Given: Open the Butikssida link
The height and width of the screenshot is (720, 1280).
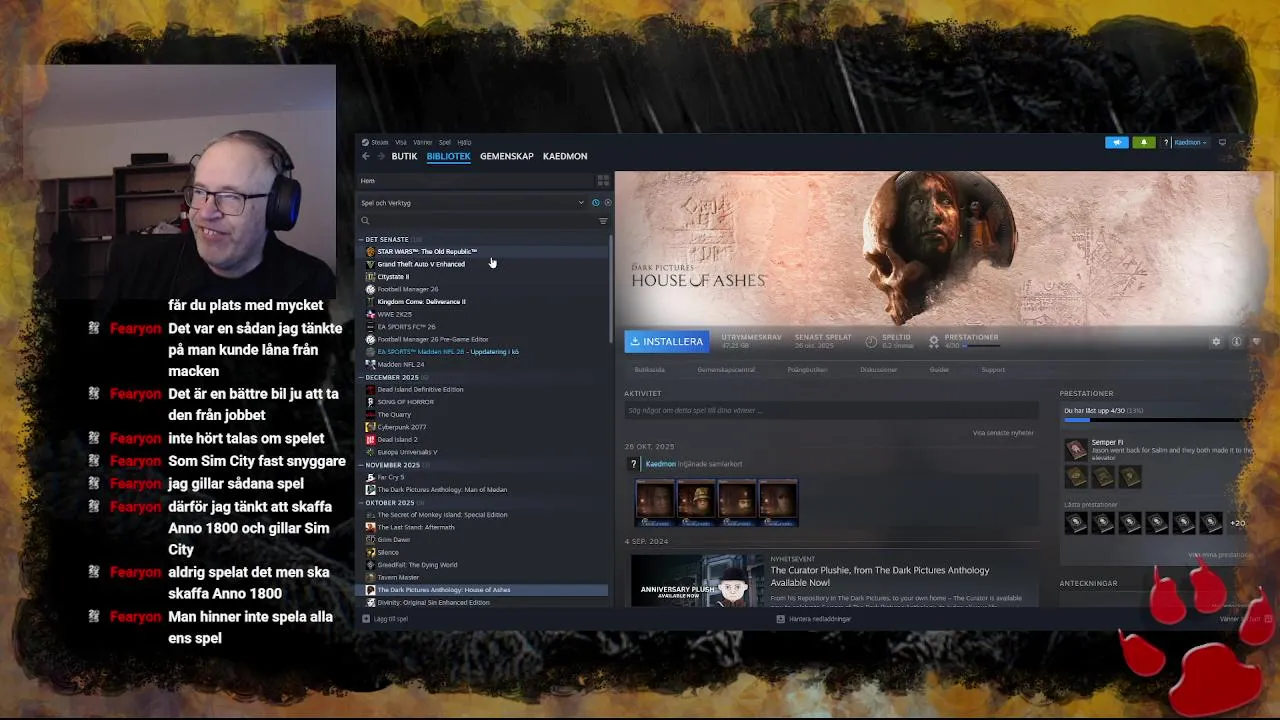Looking at the screenshot, I should pos(649,370).
